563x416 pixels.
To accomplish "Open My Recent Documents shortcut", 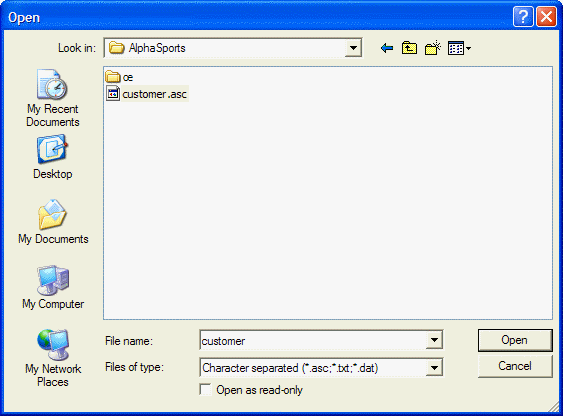I will pos(53,98).
